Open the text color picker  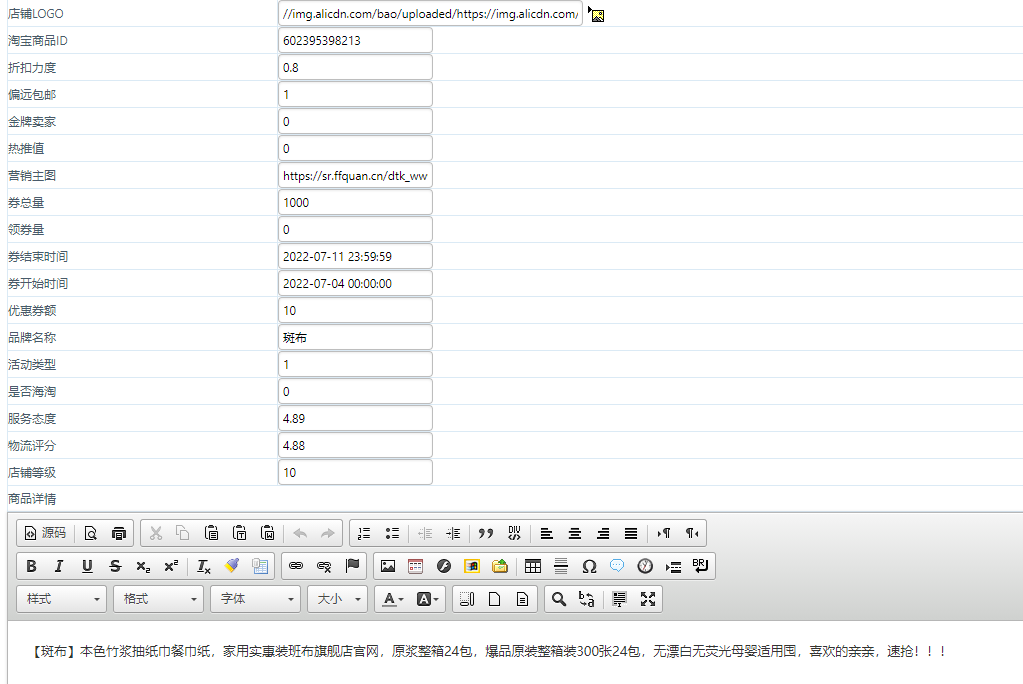point(393,599)
